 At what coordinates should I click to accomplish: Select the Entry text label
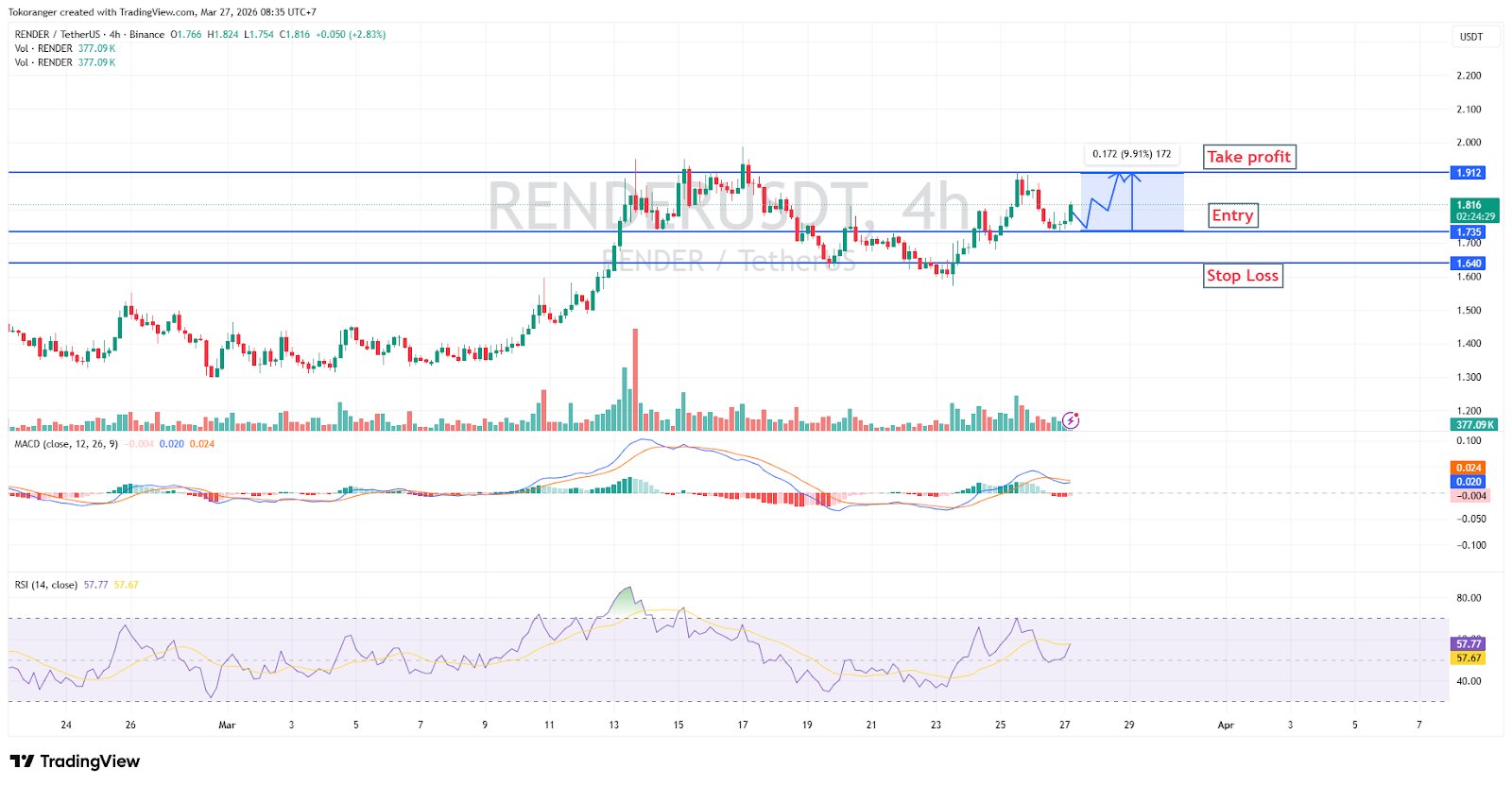click(1232, 215)
